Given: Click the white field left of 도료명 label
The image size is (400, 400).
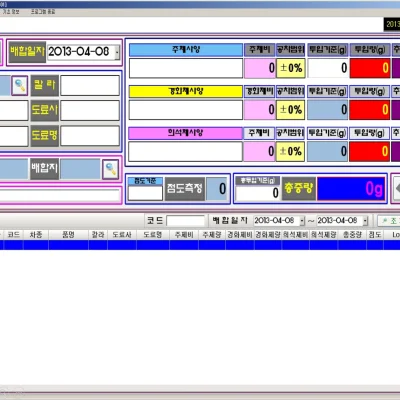Looking at the screenshot, I should [14, 136].
